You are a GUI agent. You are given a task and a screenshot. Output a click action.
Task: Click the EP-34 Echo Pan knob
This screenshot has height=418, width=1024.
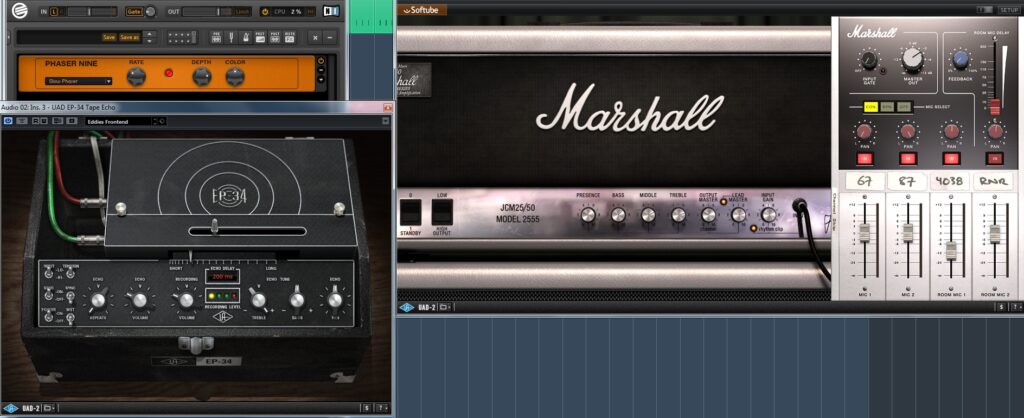coord(335,300)
